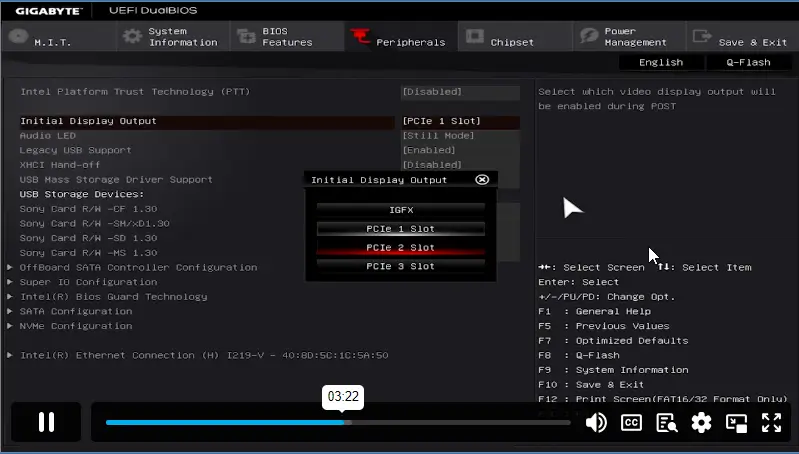Enter fullscreen mode
The width and height of the screenshot is (799, 454).
(x=771, y=422)
